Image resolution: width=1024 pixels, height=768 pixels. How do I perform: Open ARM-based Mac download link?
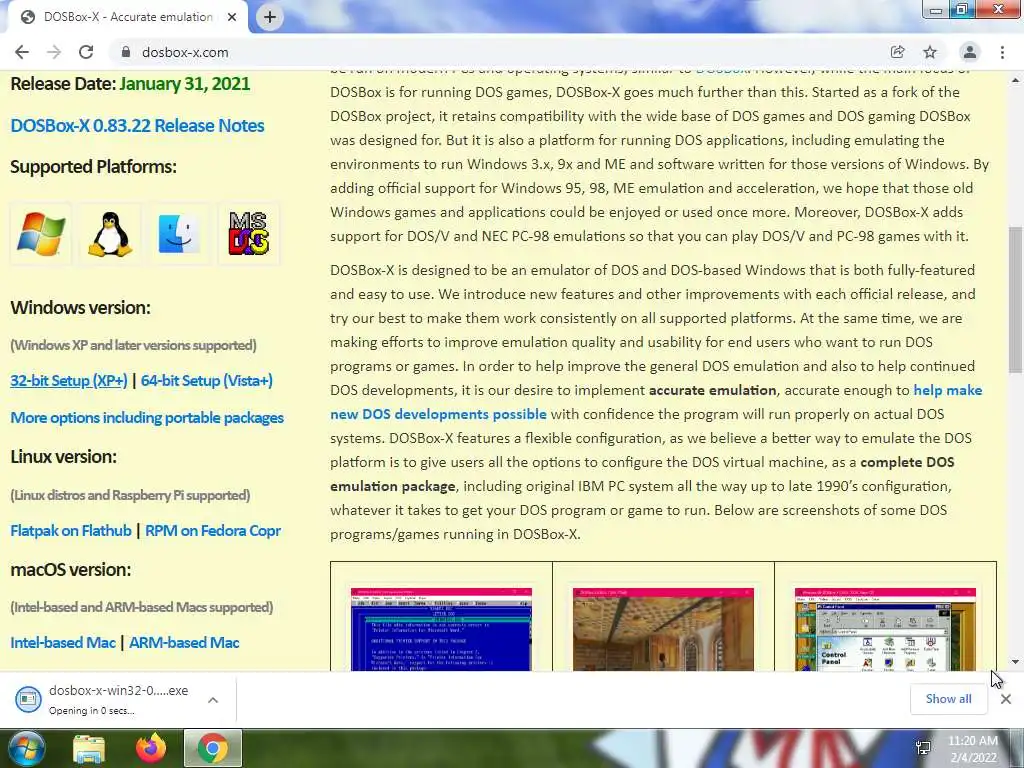click(x=184, y=643)
